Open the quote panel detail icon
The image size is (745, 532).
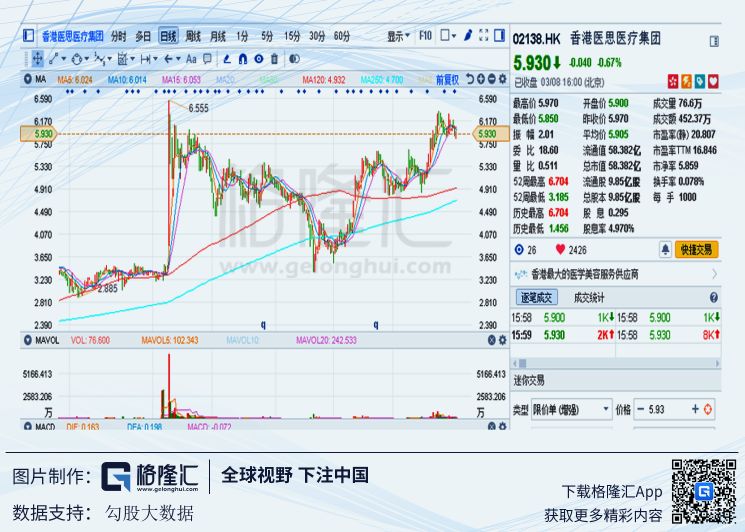714,41
